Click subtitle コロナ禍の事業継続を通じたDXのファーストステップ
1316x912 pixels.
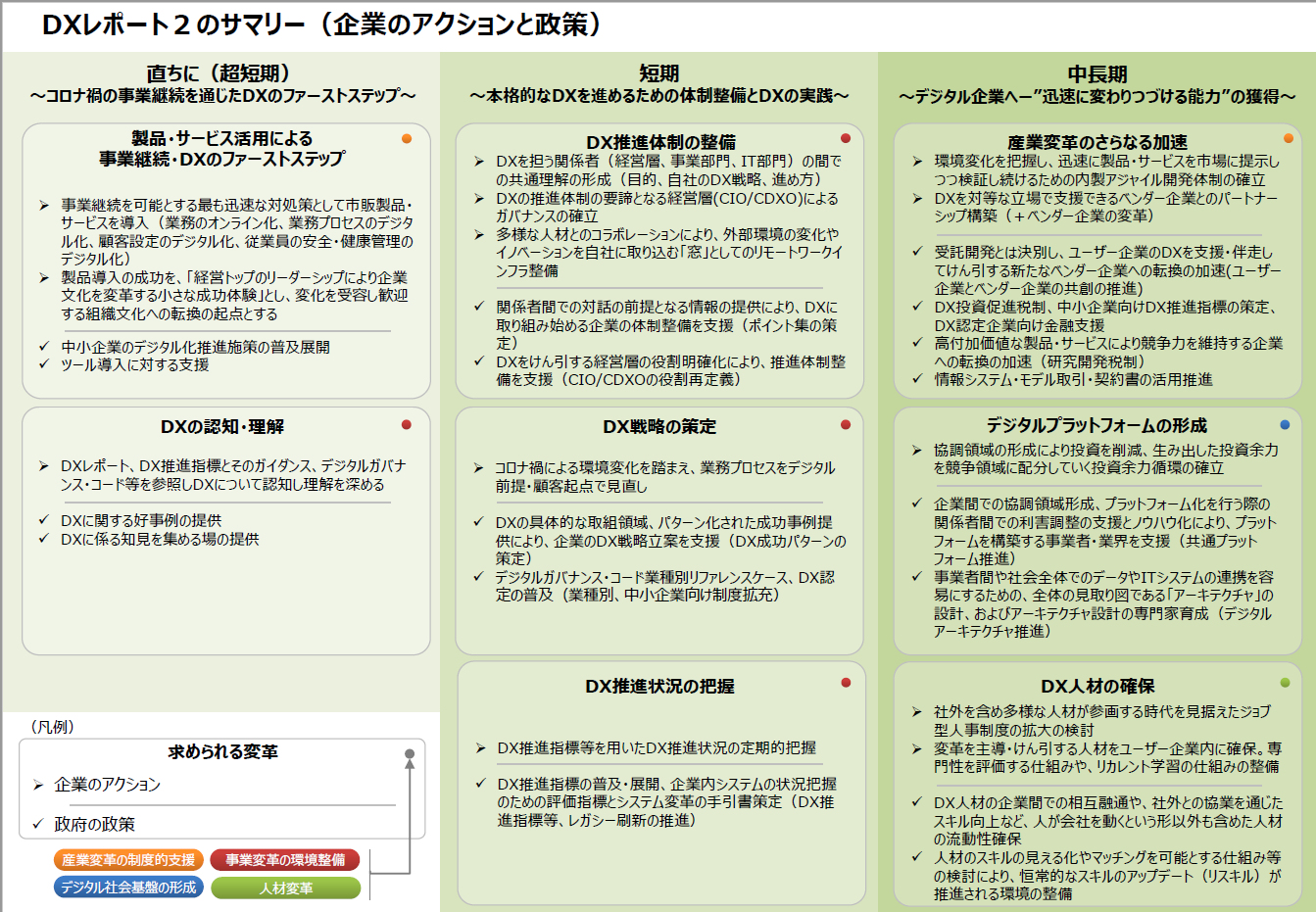pyautogui.click(x=222, y=96)
